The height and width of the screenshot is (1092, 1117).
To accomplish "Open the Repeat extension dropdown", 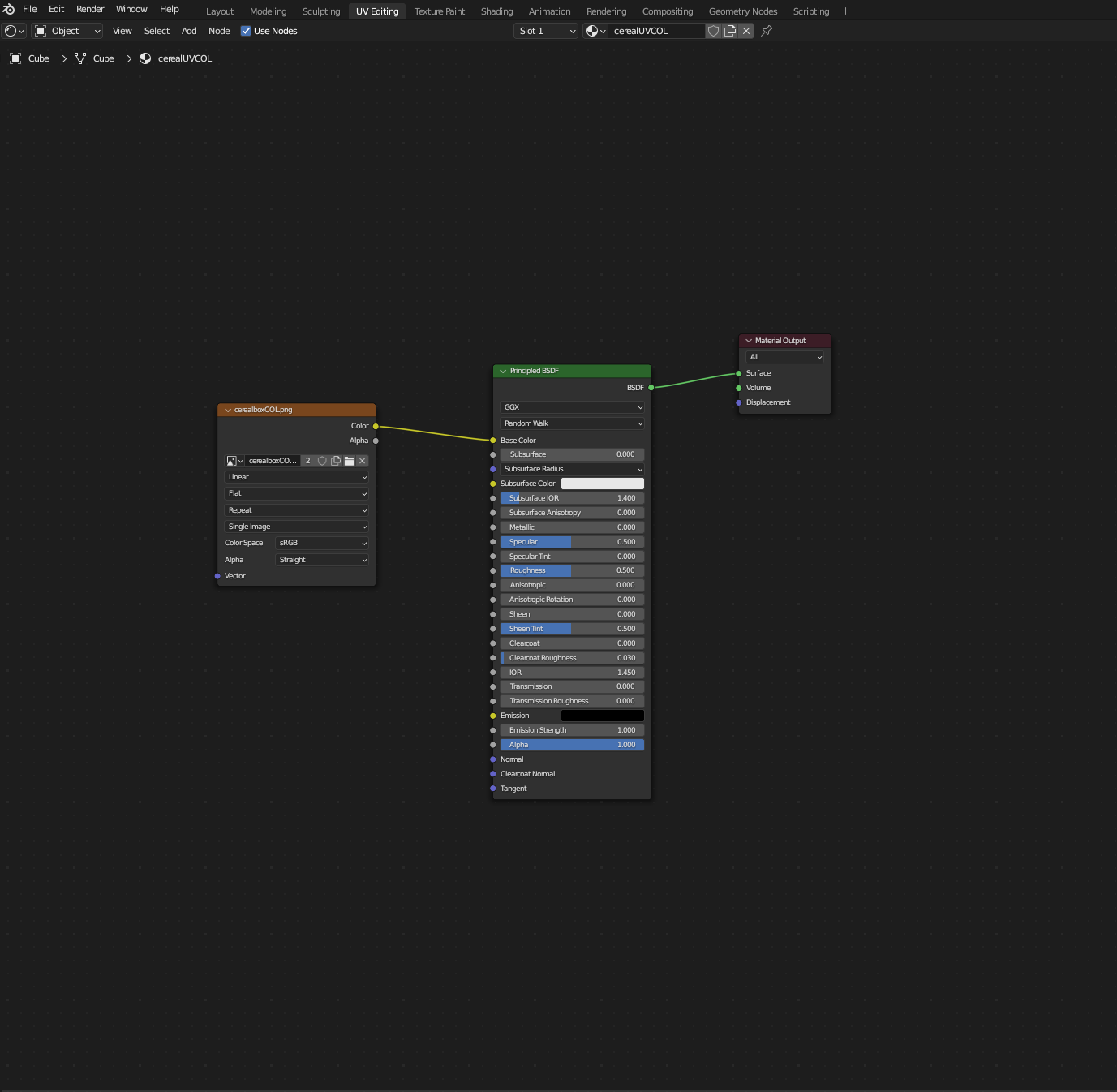I will 296,510.
